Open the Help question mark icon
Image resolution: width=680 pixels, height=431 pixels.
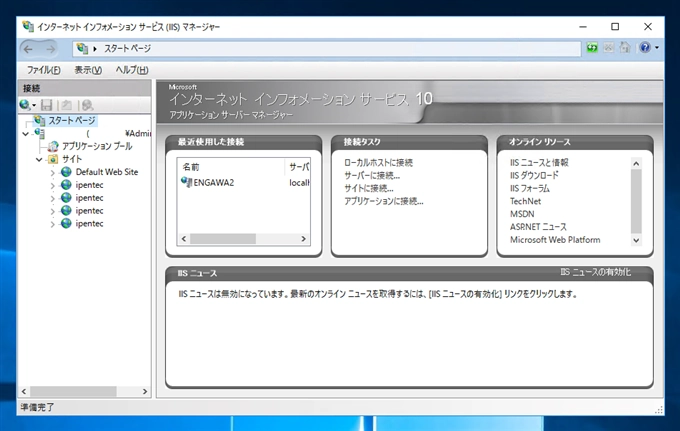coord(645,47)
